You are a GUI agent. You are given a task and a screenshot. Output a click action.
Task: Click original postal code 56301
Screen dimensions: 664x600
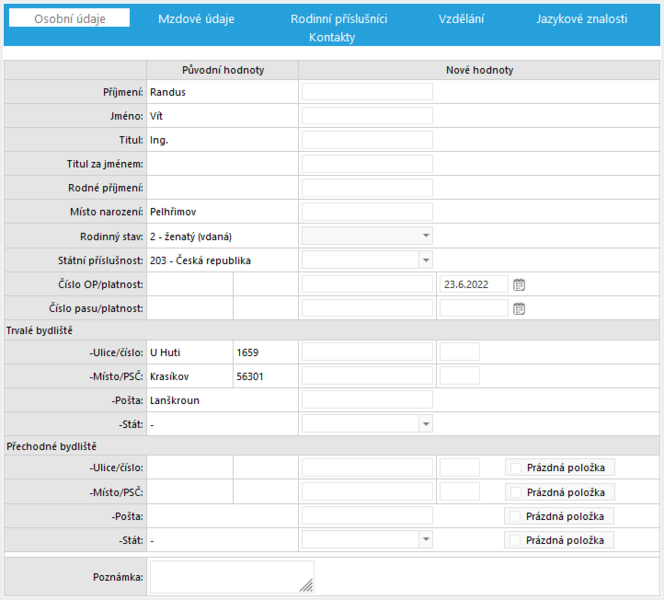point(250,376)
